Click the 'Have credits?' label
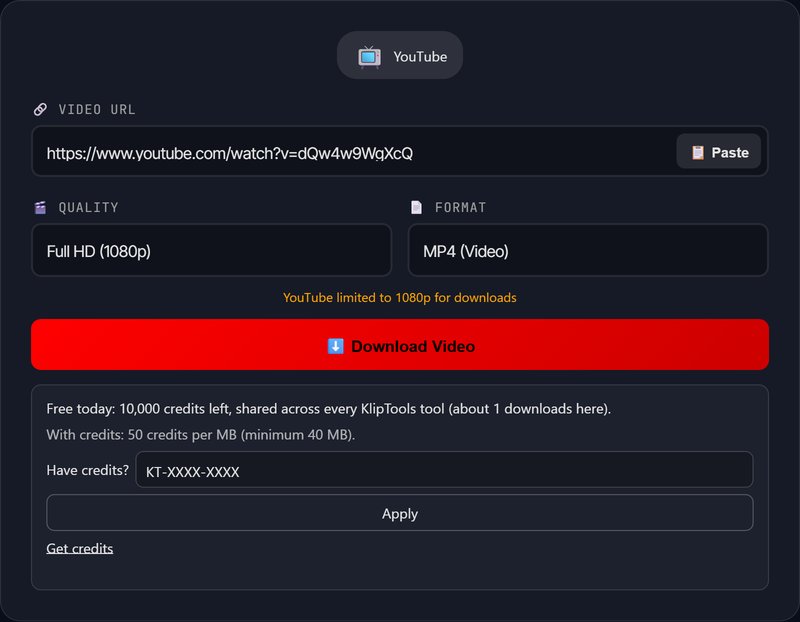This screenshot has height=622, width=800. pos(87,470)
